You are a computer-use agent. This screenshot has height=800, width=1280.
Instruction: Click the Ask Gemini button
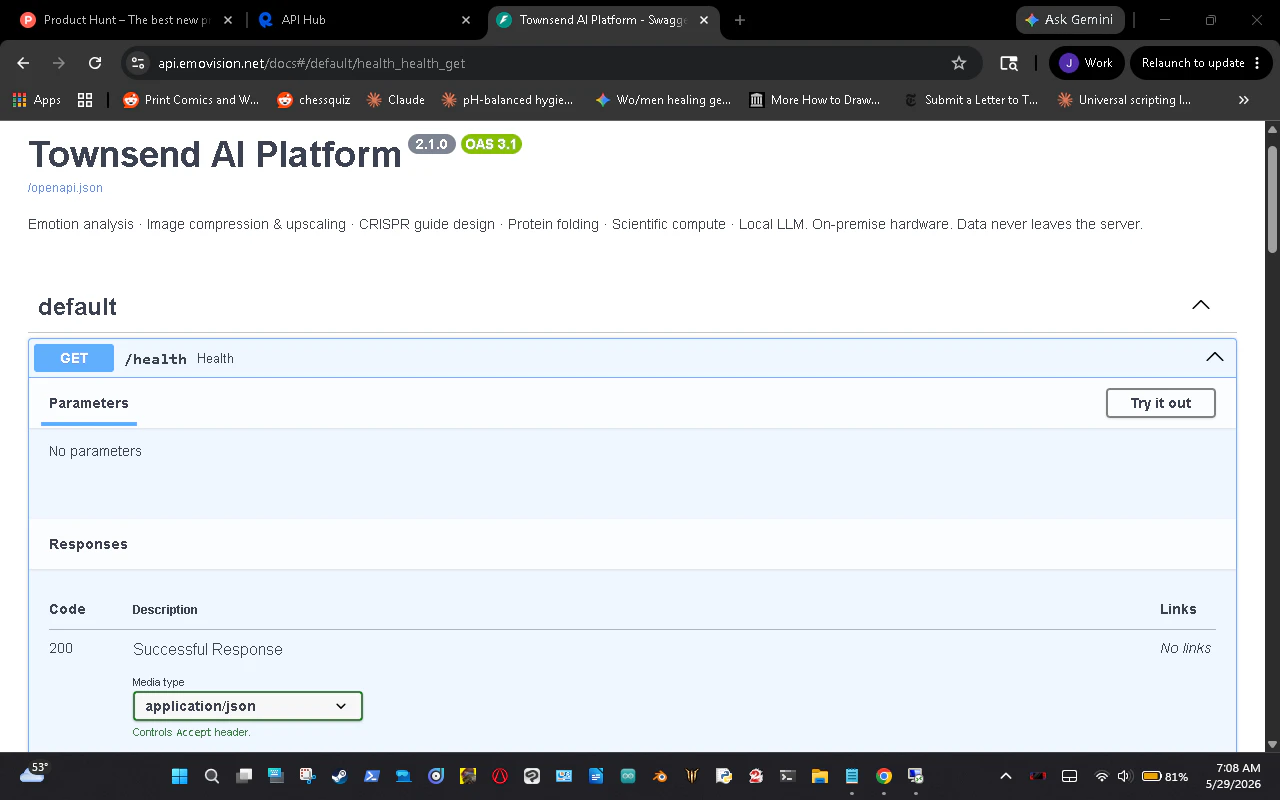[x=1070, y=20]
